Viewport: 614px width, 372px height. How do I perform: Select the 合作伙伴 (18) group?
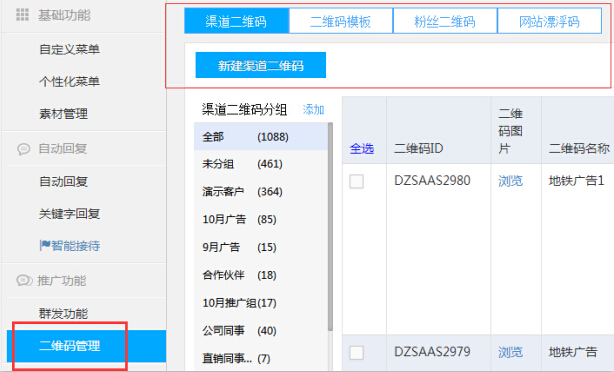click(261, 275)
